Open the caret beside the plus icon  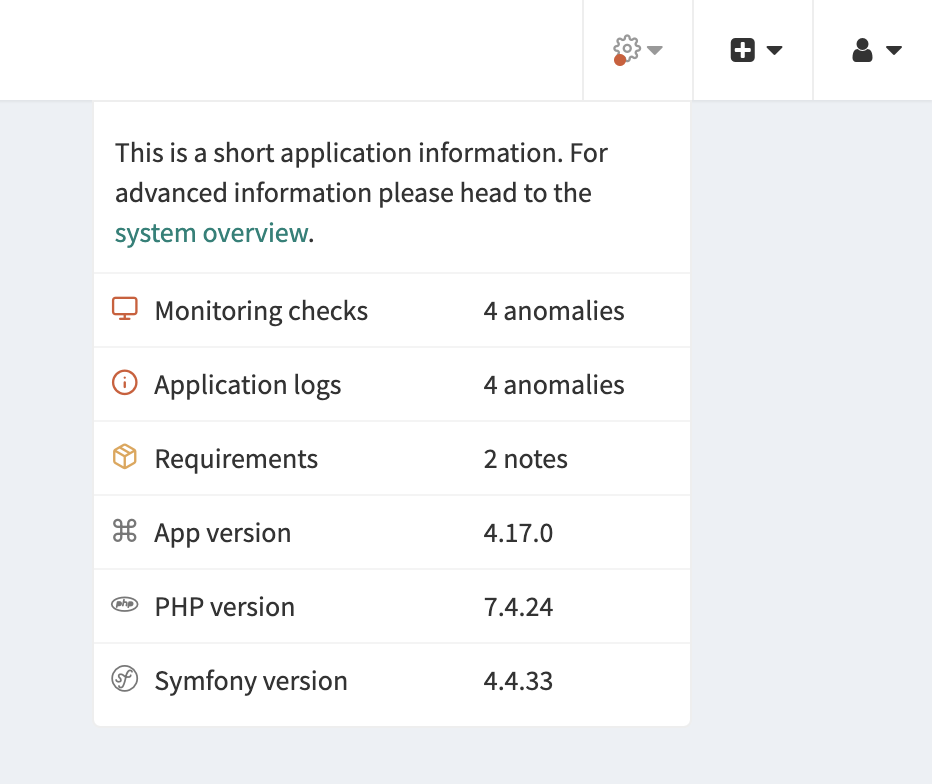[774, 50]
